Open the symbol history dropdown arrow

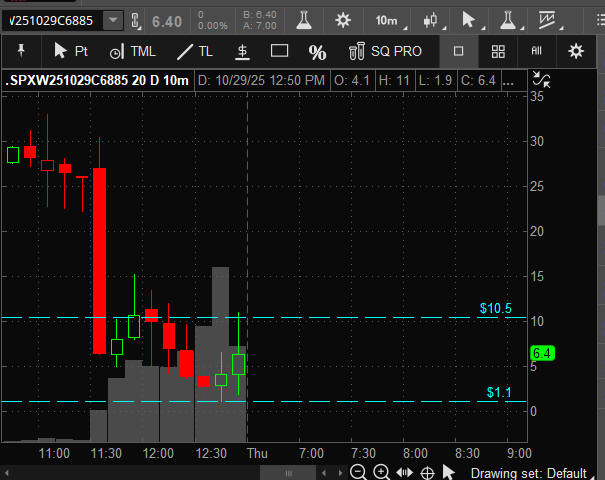(113, 20)
